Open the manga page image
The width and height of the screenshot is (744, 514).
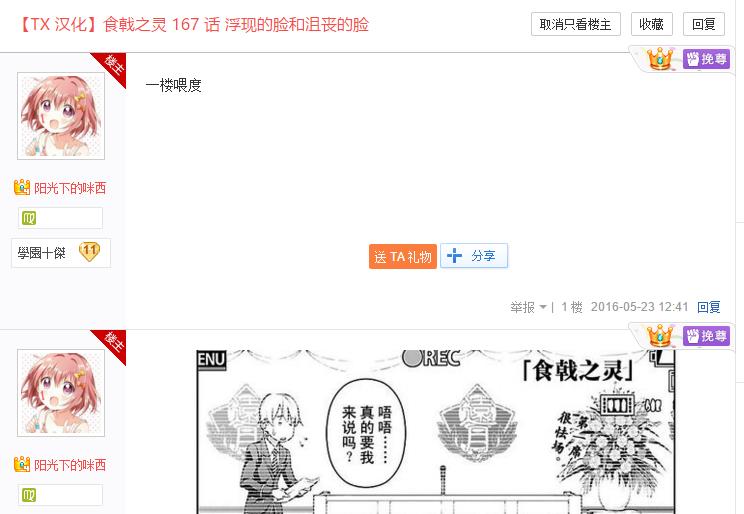436,431
